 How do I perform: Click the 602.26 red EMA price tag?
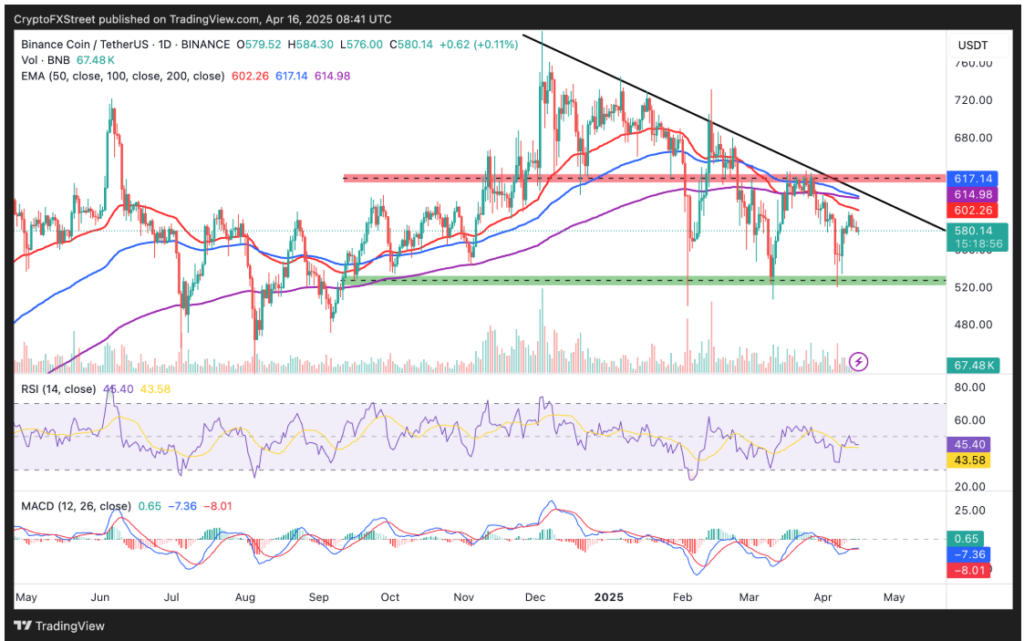973,210
